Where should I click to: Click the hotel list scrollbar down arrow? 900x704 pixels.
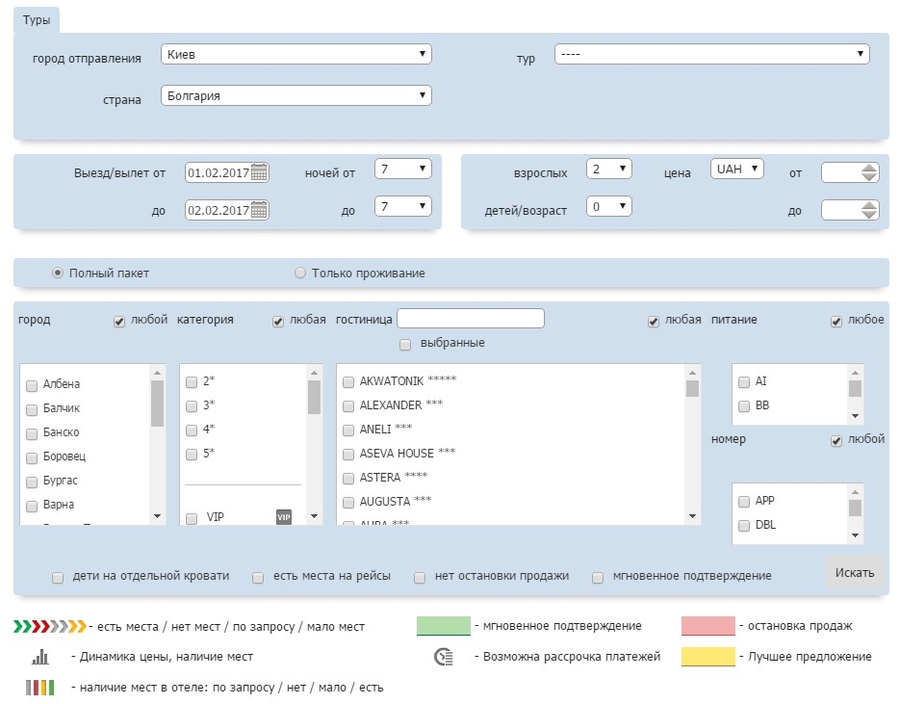pos(692,516)
